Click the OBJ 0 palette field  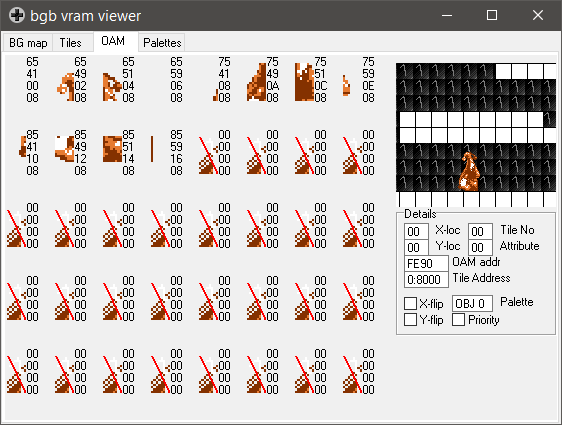[x=472, y=304]
